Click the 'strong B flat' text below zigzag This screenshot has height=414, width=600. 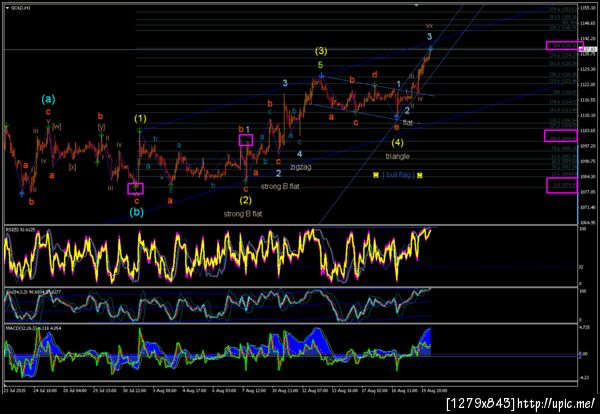[280, 186]
